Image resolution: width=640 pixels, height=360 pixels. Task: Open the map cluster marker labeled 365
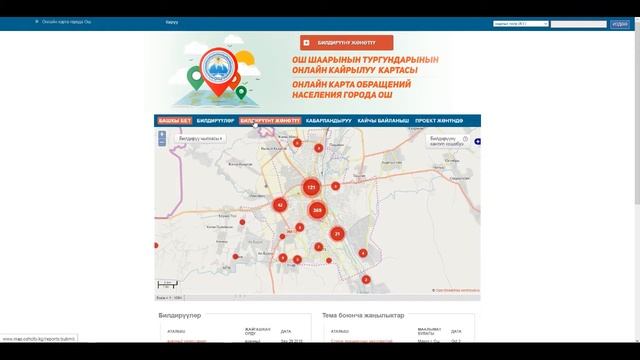point(317,211)
